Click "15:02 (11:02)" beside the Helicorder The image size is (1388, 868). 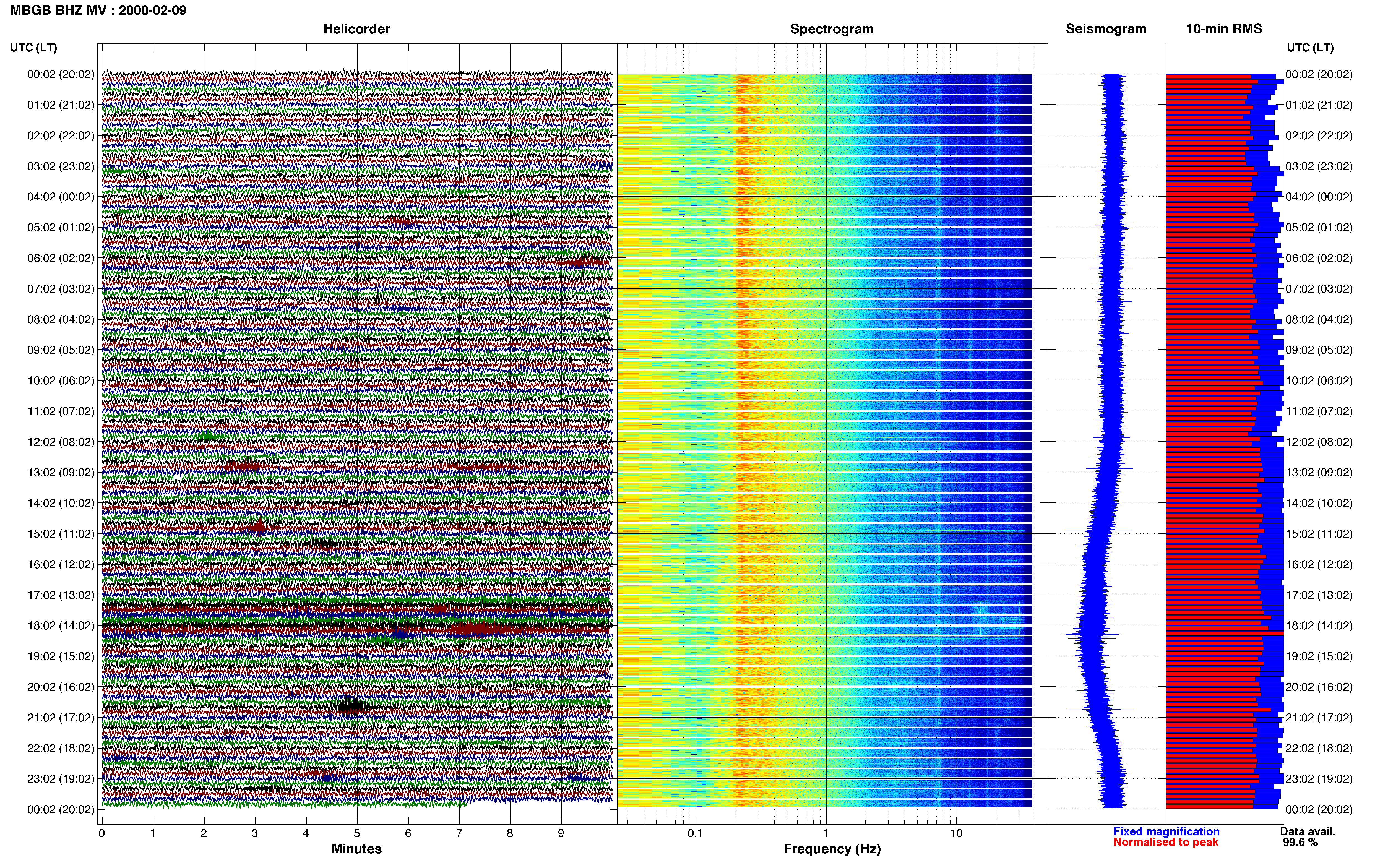(x=61, y=534)
